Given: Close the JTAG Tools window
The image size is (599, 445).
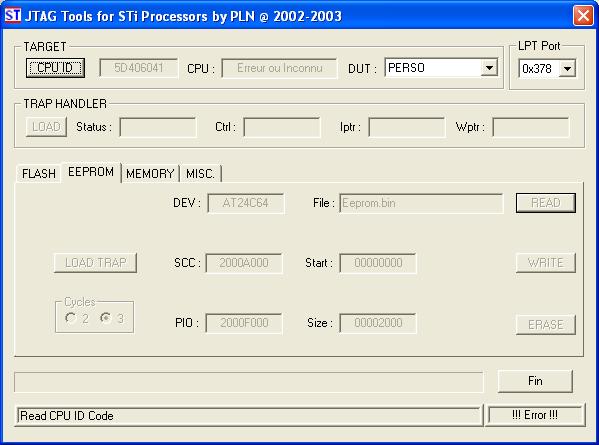Looking at the screenshot, I should [583, 16].
